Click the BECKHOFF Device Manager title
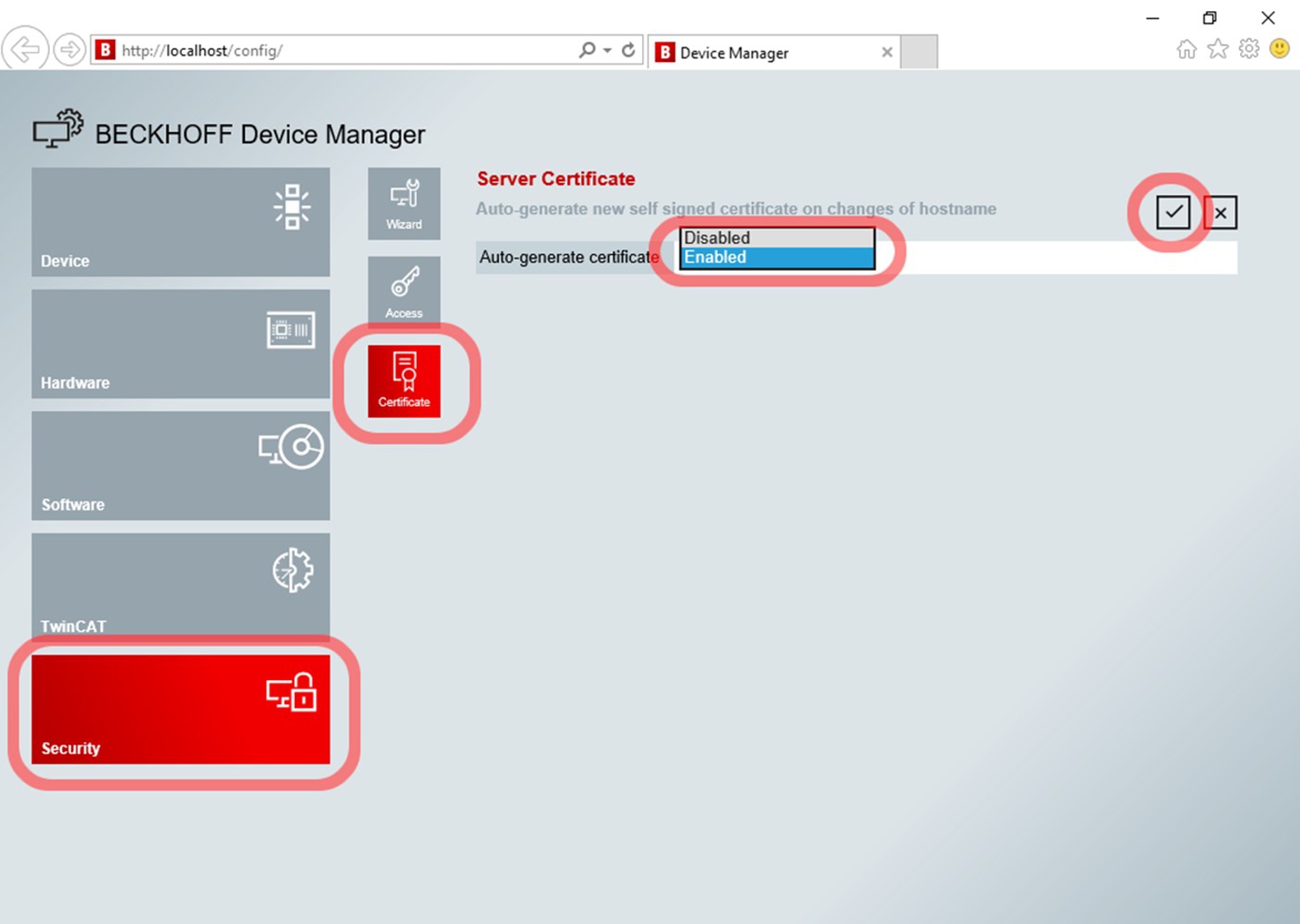 pos(260,134)
